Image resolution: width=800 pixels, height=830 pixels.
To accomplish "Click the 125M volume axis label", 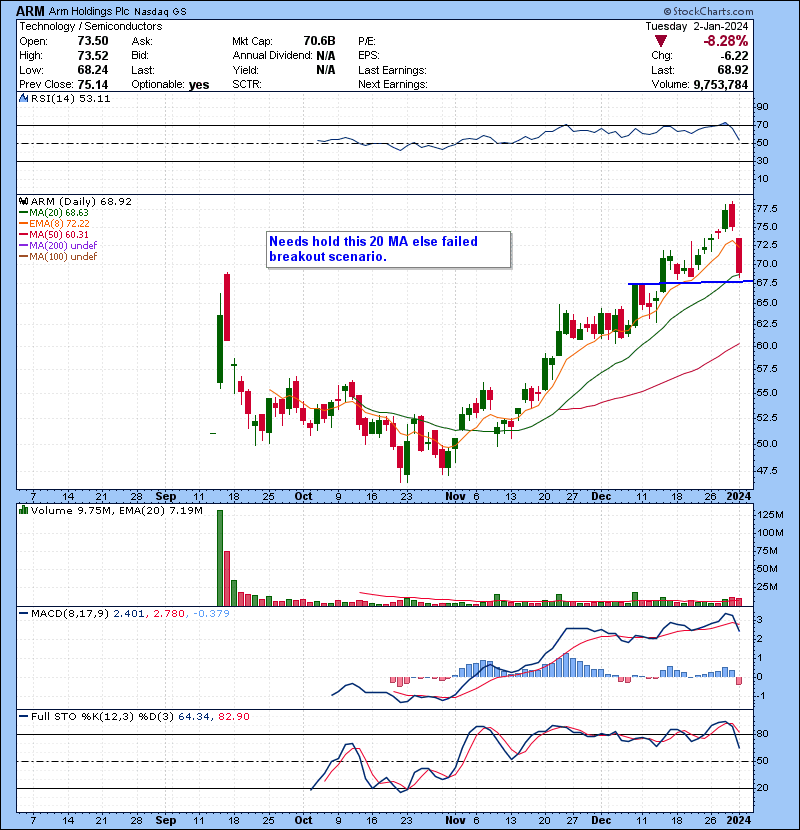I will pyautogui.click(x=770, y=515).
